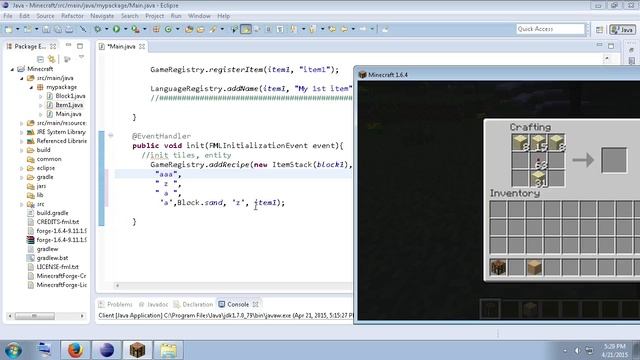Screen dimensions: 640x360
Task: Open the Source menu
Action: tap(45, 16)
